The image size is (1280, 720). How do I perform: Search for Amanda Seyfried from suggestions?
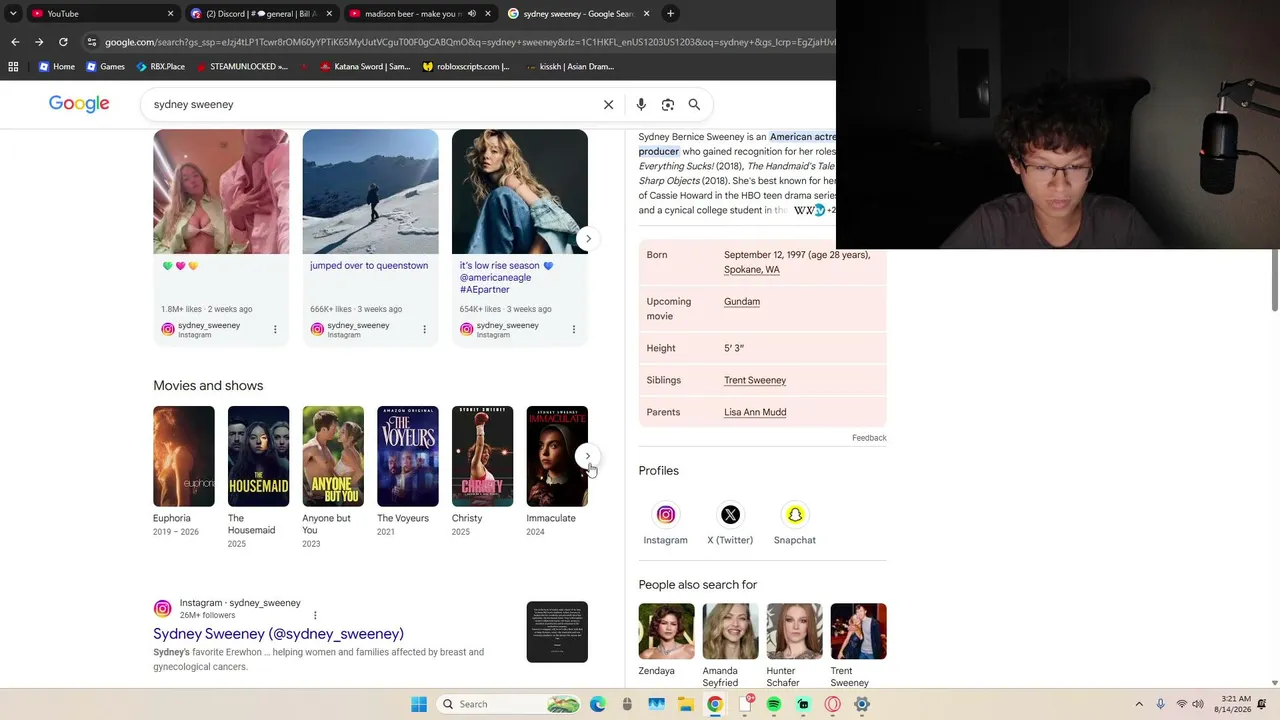coord(730,646)
